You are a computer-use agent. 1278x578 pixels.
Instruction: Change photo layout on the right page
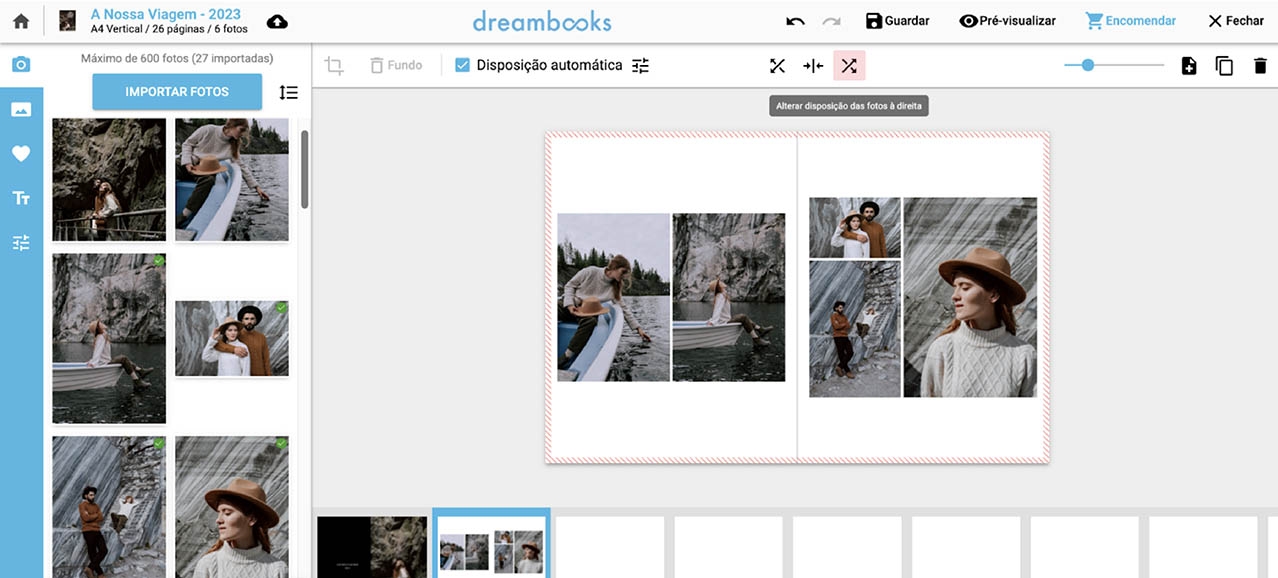coord(849,64)
